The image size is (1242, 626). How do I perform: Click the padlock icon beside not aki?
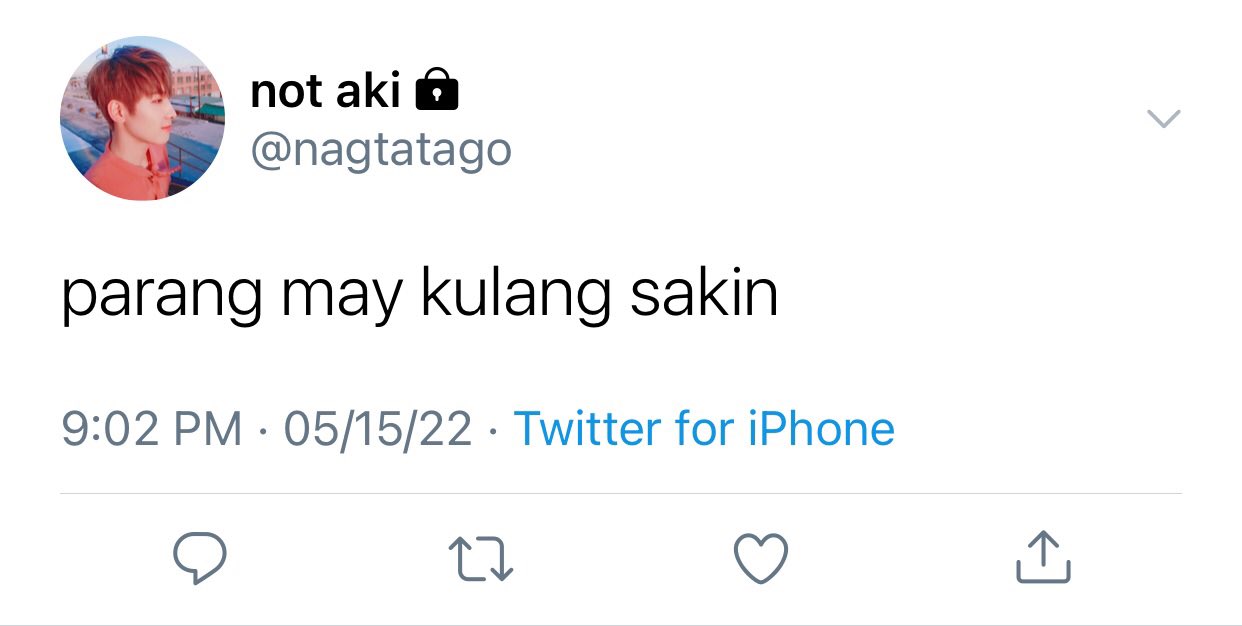point(436,90)
